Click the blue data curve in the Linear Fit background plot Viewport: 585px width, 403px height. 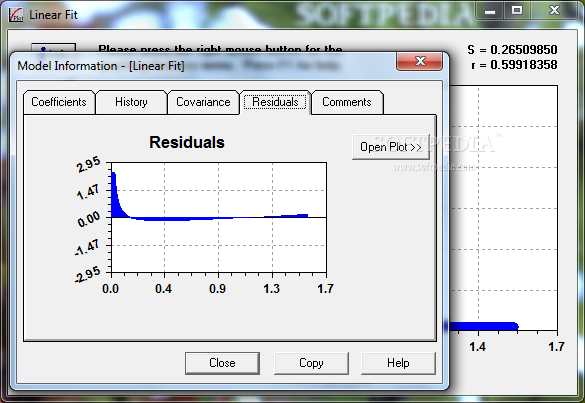tap(484, 327)
